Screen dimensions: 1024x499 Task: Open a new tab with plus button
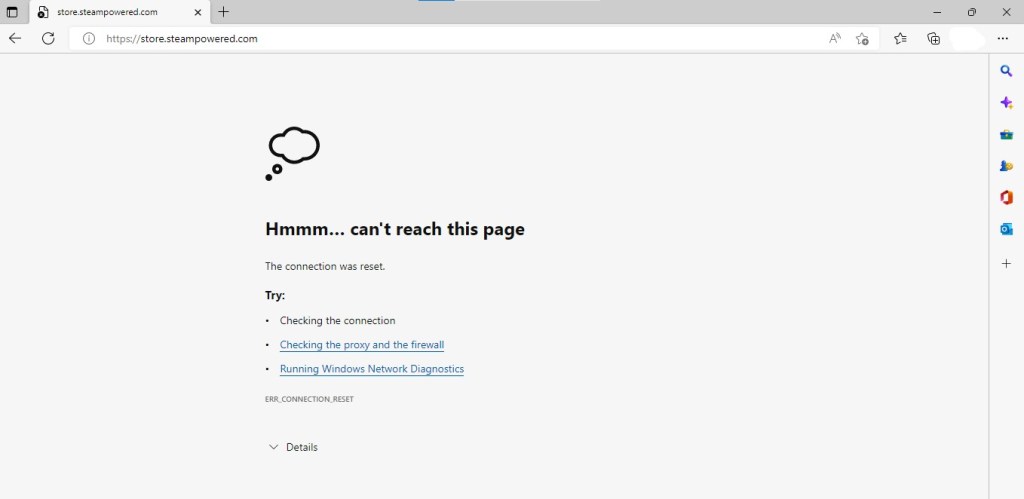point(223,12)
